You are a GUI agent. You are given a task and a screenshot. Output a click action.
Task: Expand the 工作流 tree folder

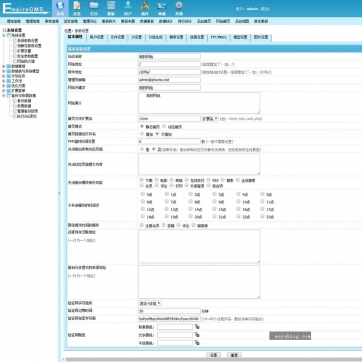coord(4,81)
